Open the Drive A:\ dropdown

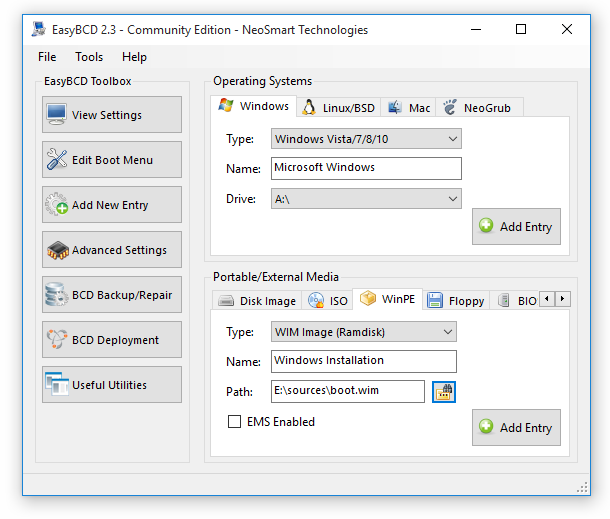(366, 199)
